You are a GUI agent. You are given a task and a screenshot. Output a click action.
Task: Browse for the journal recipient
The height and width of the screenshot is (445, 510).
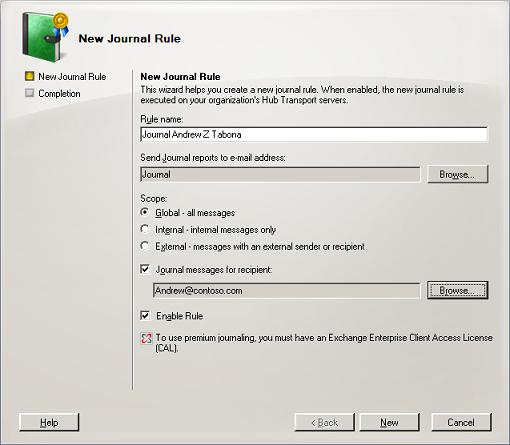coord(457,290)
